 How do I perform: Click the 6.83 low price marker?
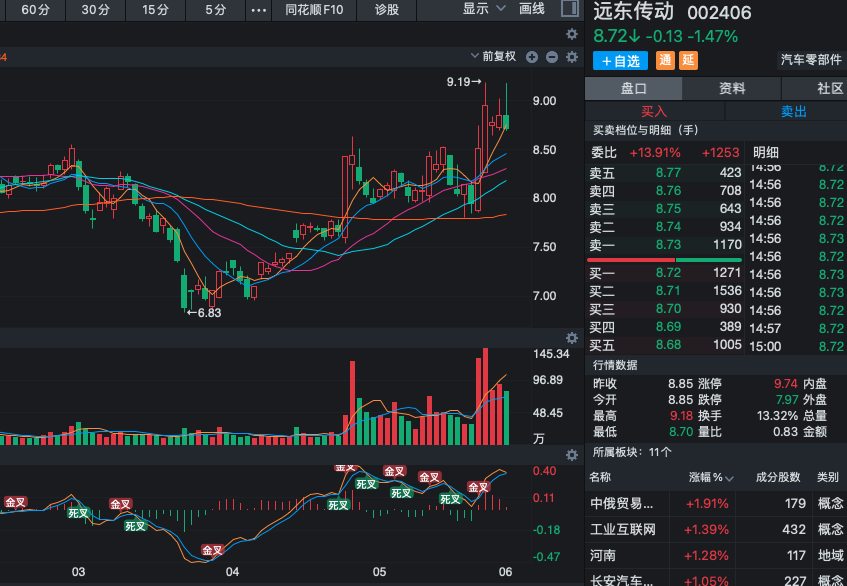click(204, 313)
